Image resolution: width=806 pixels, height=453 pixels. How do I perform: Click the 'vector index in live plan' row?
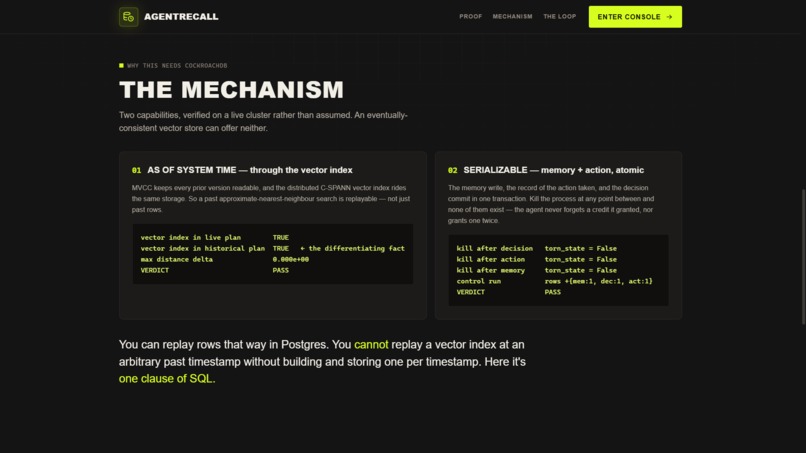coord(272,238)
